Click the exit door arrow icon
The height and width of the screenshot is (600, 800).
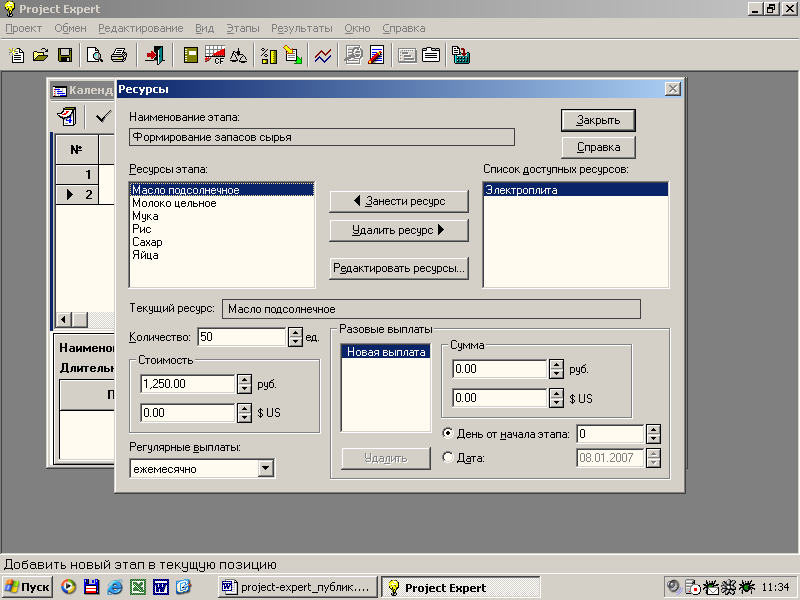click(155, 55)
